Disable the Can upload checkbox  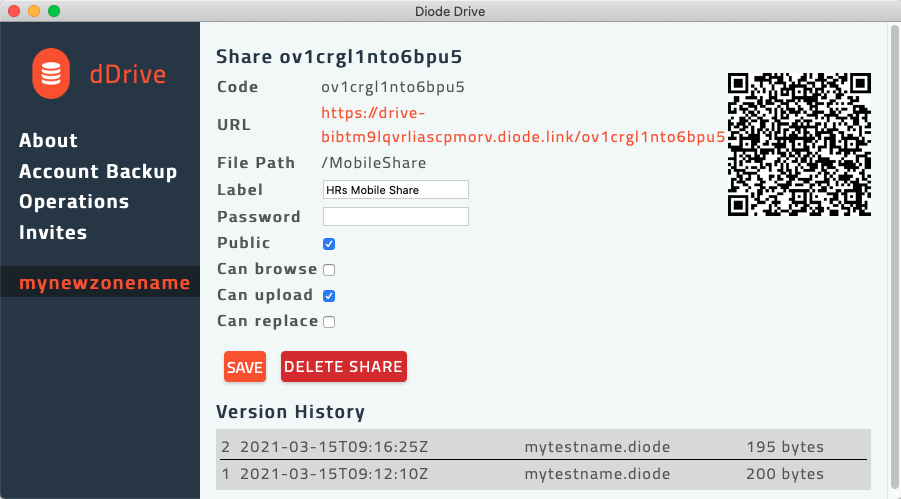click(329, 295)
